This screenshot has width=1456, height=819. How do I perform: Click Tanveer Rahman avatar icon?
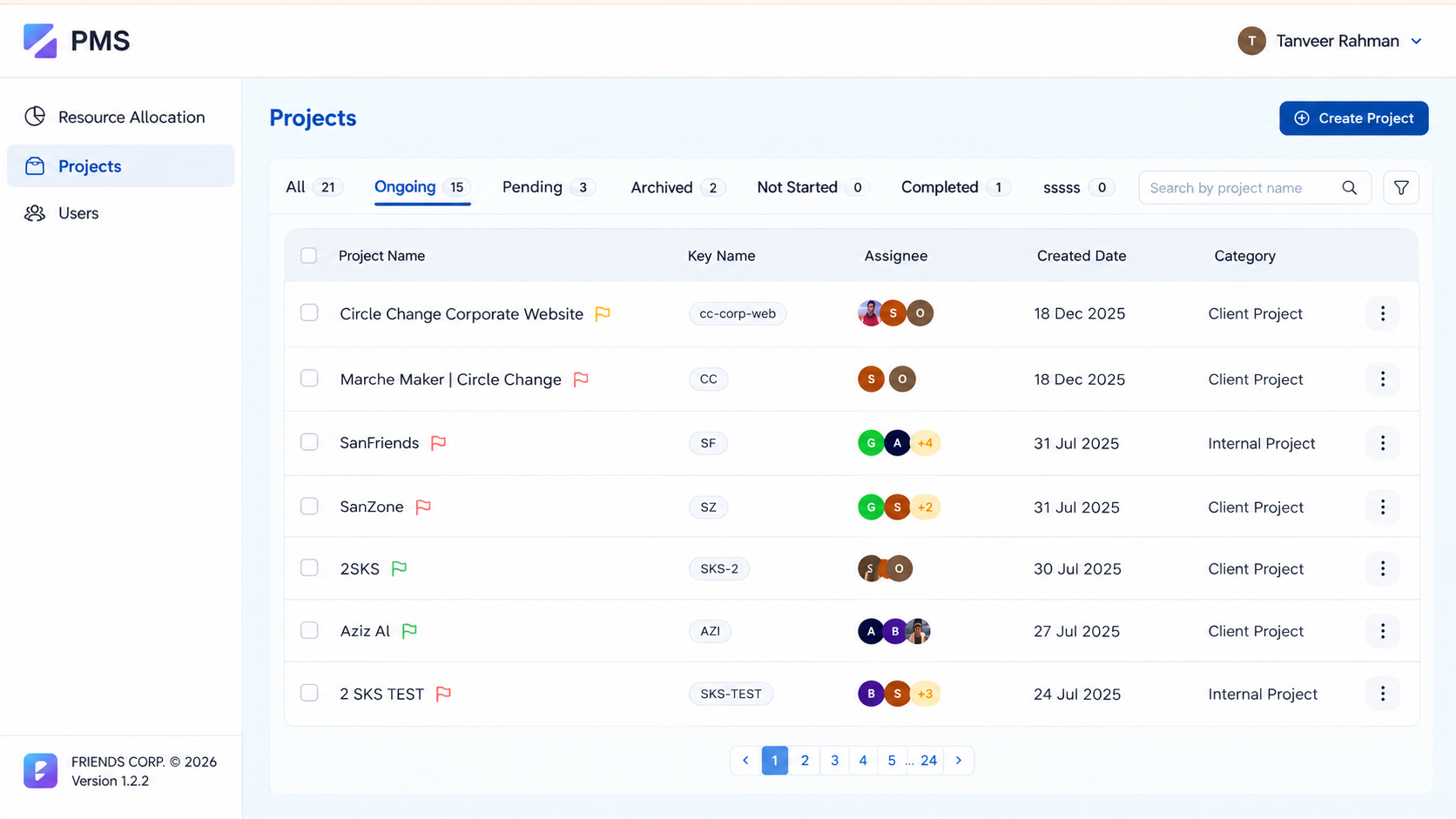[1251, 41]
